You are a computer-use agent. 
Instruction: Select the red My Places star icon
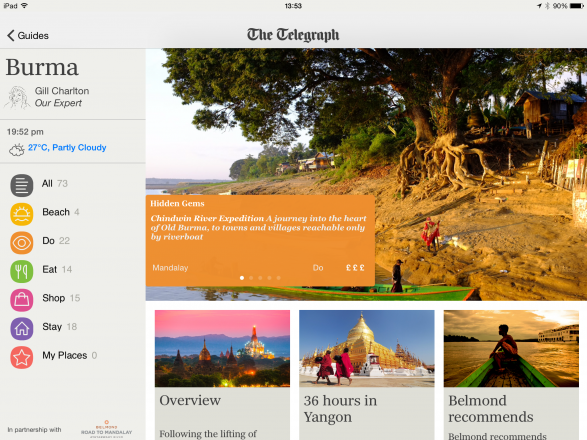tap(22, 357)
